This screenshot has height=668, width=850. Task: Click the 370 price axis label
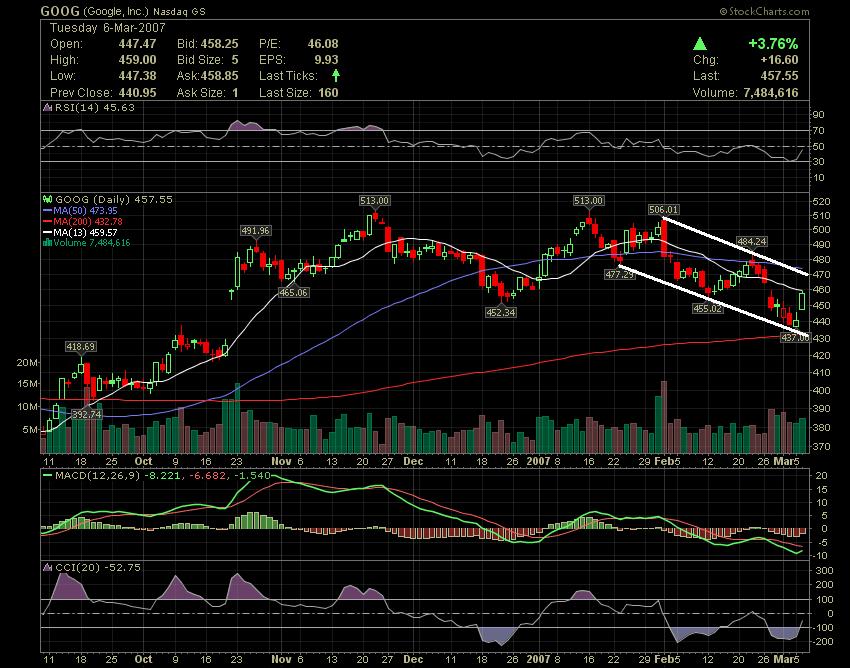coord(822,447)
